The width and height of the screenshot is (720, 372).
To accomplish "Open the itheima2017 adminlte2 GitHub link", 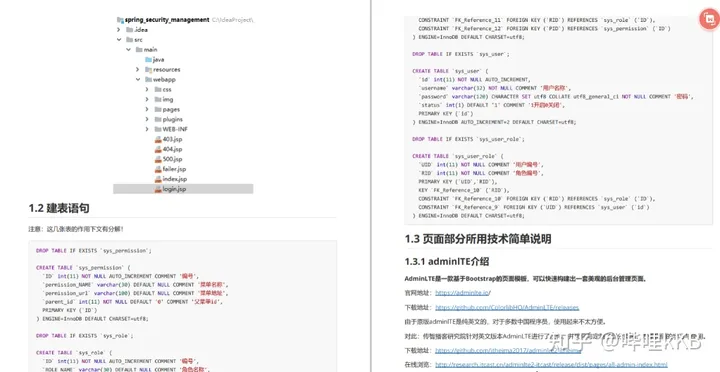I will pyautogui.click(x=508, y=350).
